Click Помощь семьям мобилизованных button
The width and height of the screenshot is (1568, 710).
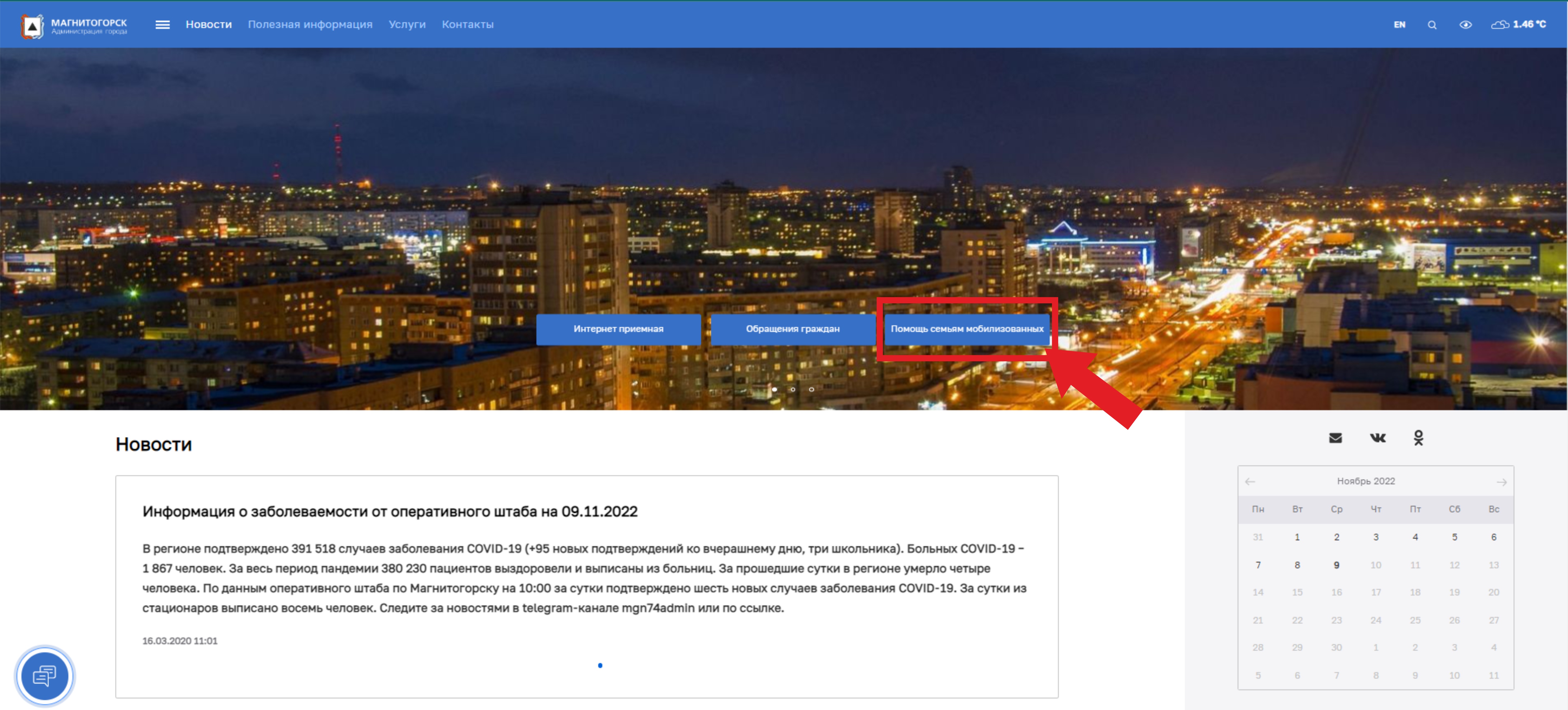click(967, 329)
